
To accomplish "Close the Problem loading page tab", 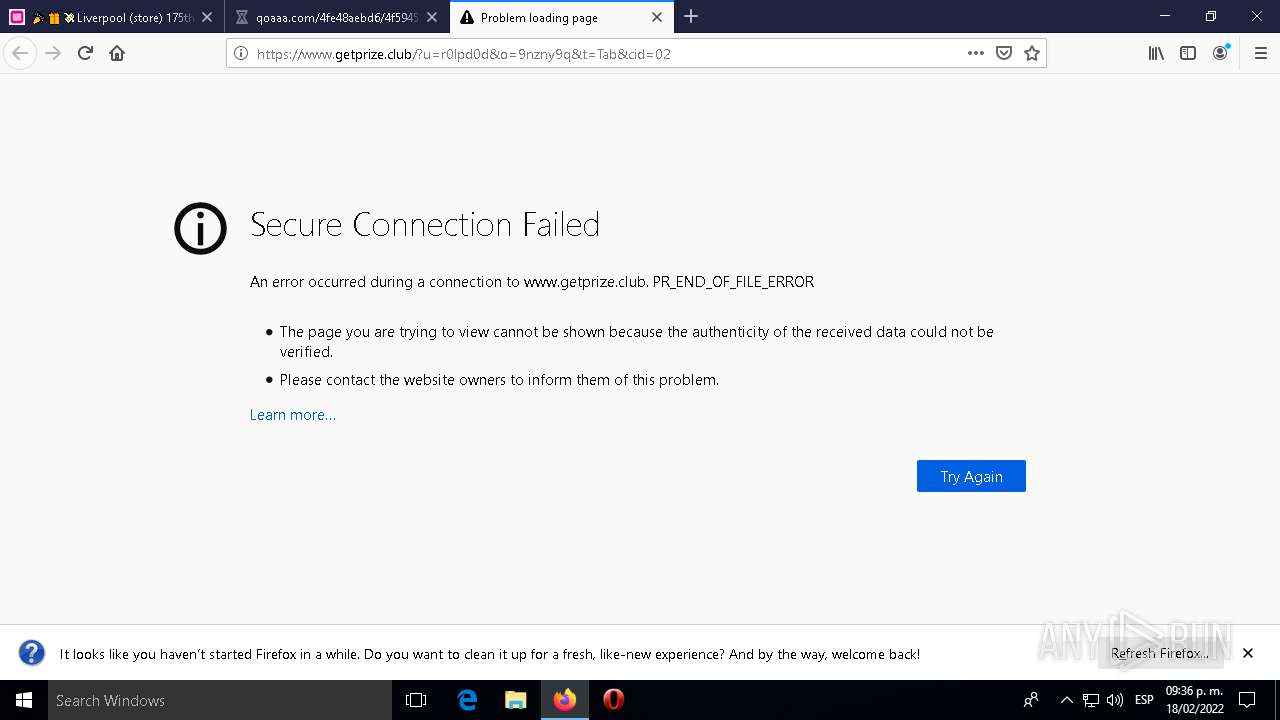I will [657, 17].
